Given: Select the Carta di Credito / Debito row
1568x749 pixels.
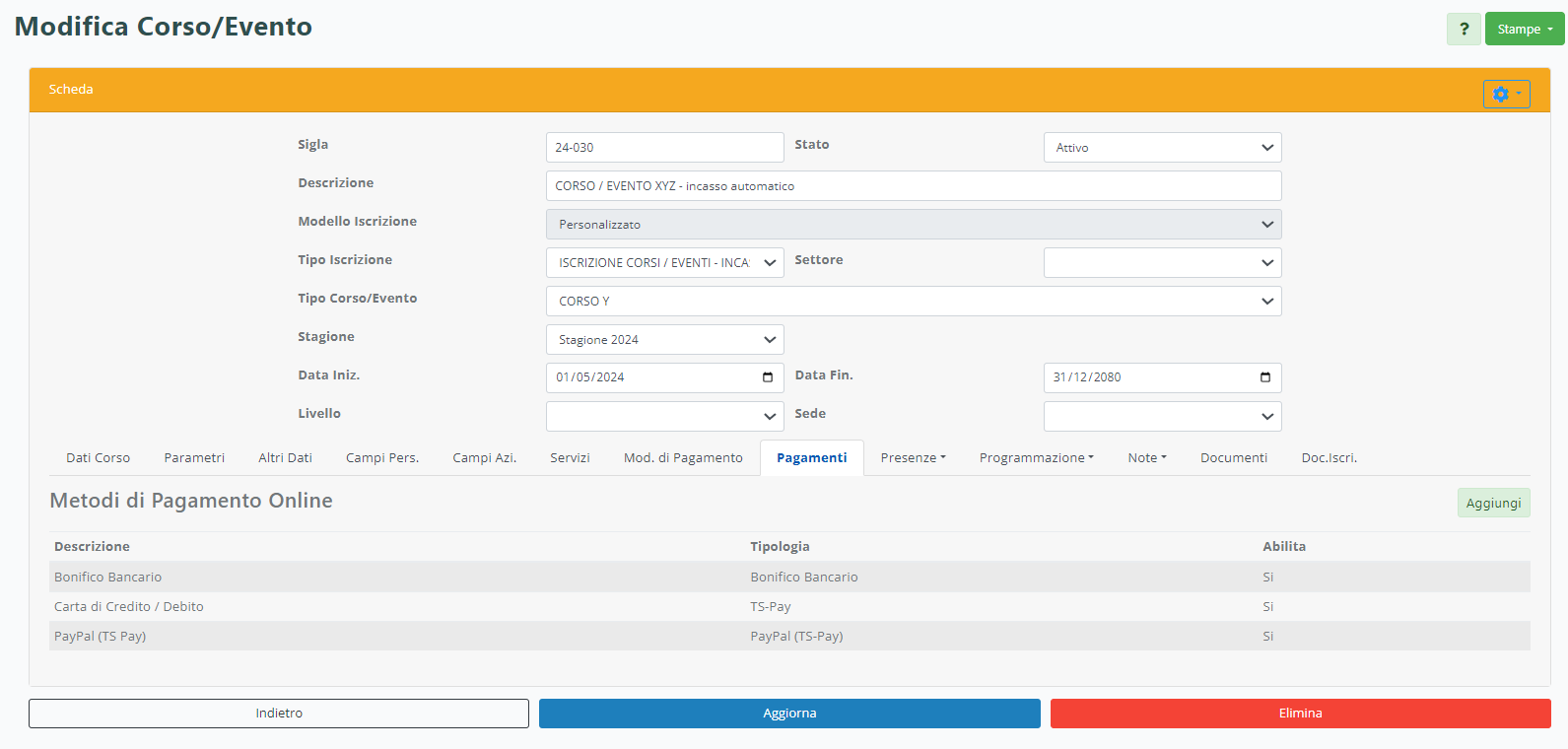Looking at the screenshot, I should point(789,606).
